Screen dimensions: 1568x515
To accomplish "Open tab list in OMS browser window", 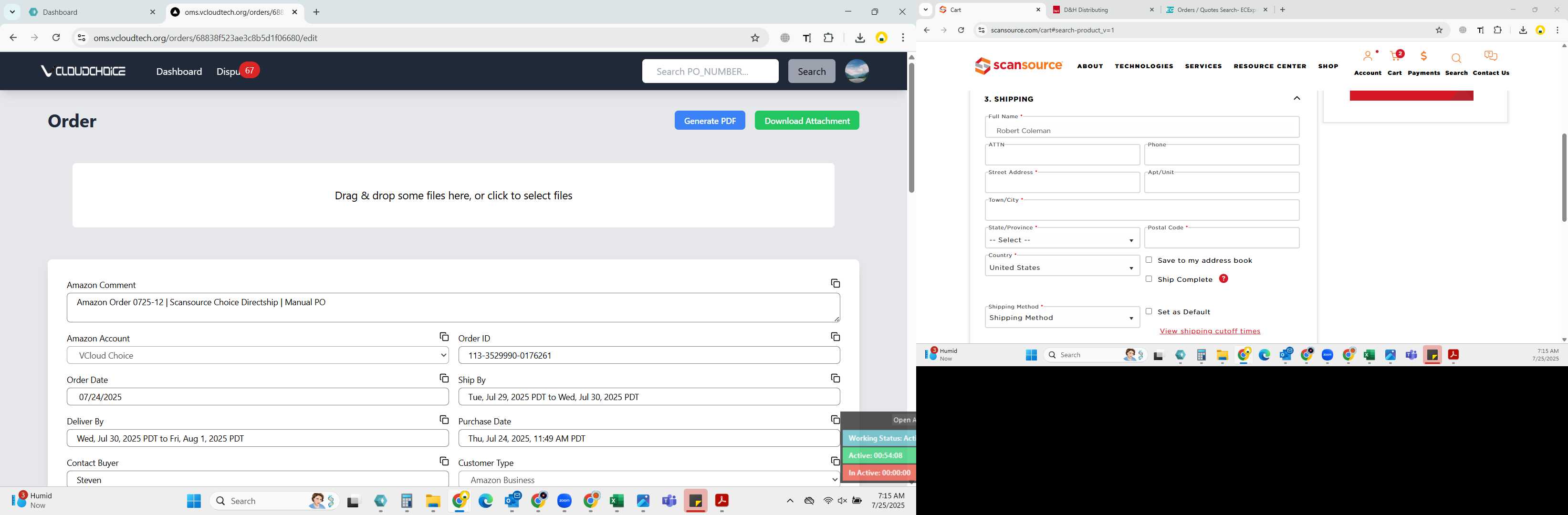I will 12,12.
